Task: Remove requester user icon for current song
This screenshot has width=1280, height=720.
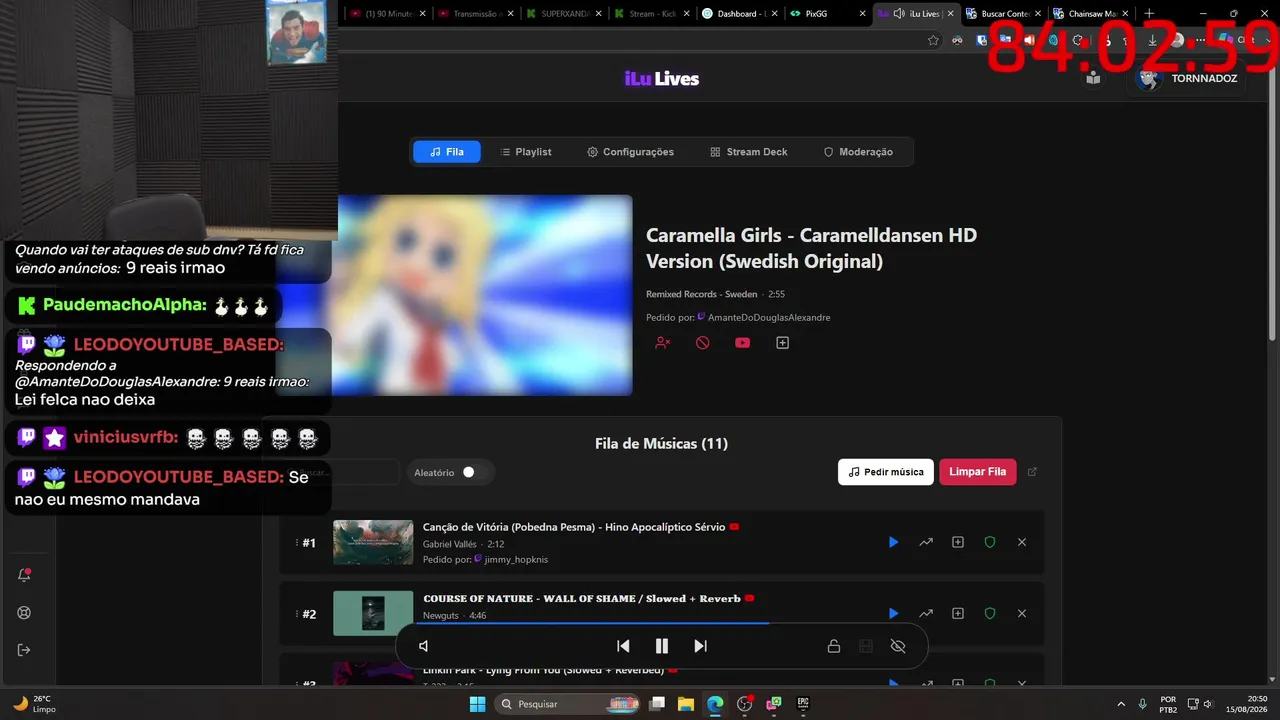Action: [662, 343]
